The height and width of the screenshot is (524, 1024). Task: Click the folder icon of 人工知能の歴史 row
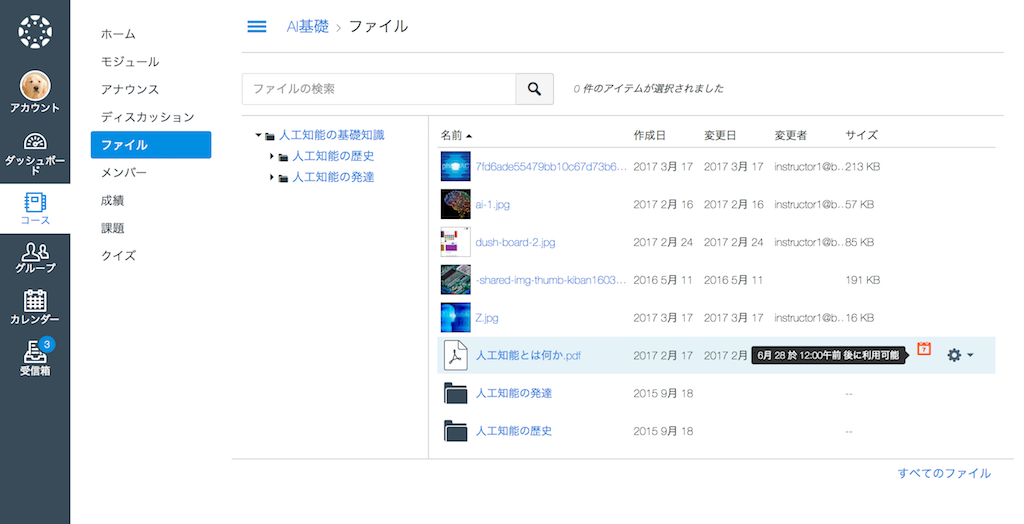[x=455, y=431]
